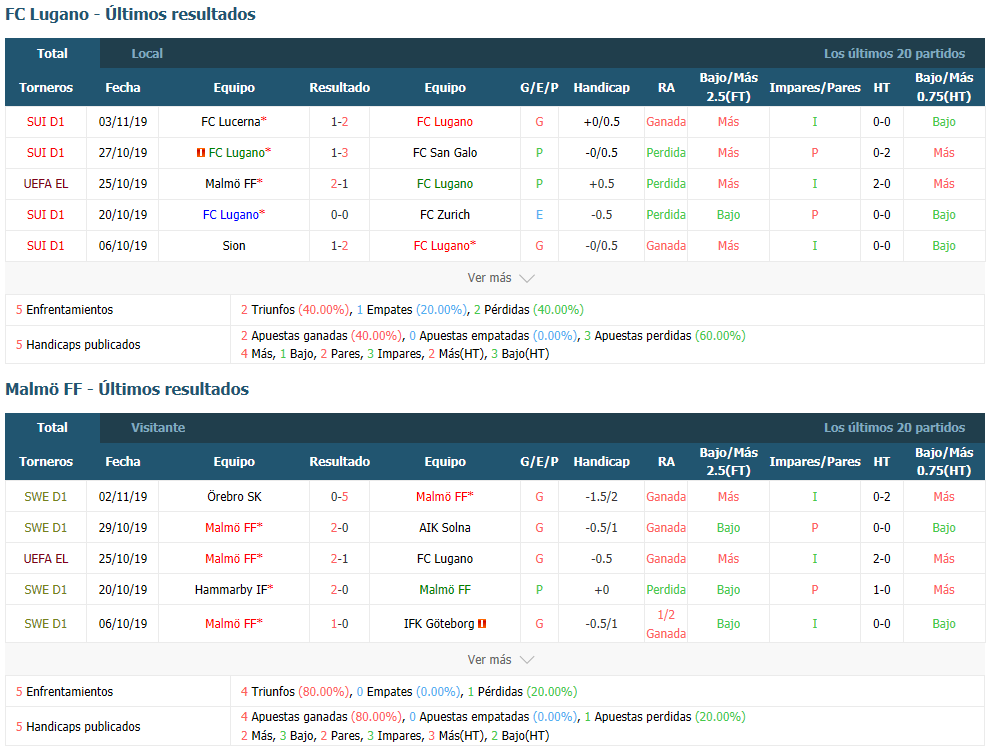
Task: Open the FC Lucerna team link
Action: tap(231, 121)
